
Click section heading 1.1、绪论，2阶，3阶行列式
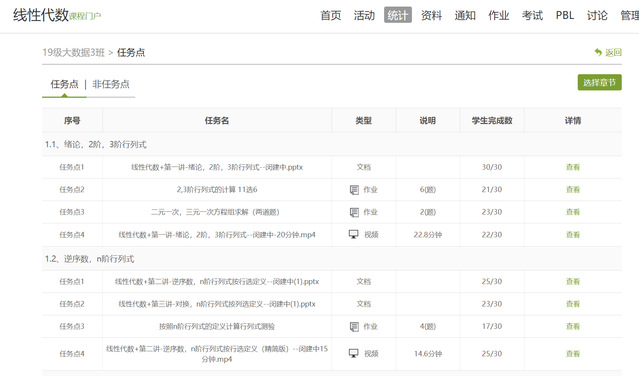tap(96, 145)
